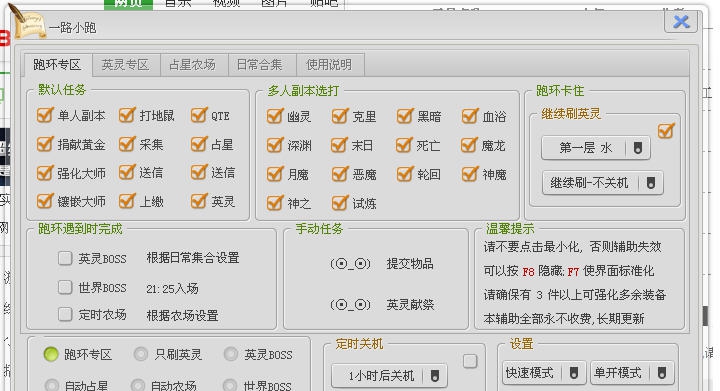Viewport: 720px width, 391px height.
Task: Uncheck the 单人副本 checkbox
Action: 45,115
